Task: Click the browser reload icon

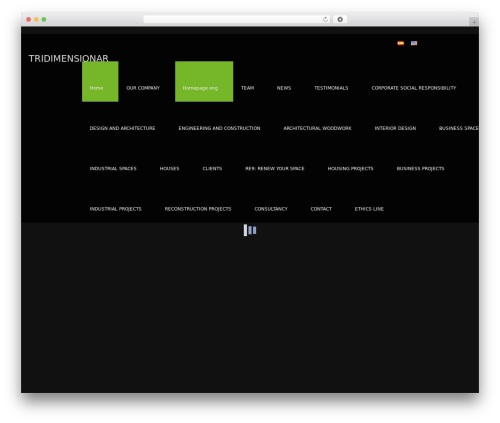Action: coord(325,19)
